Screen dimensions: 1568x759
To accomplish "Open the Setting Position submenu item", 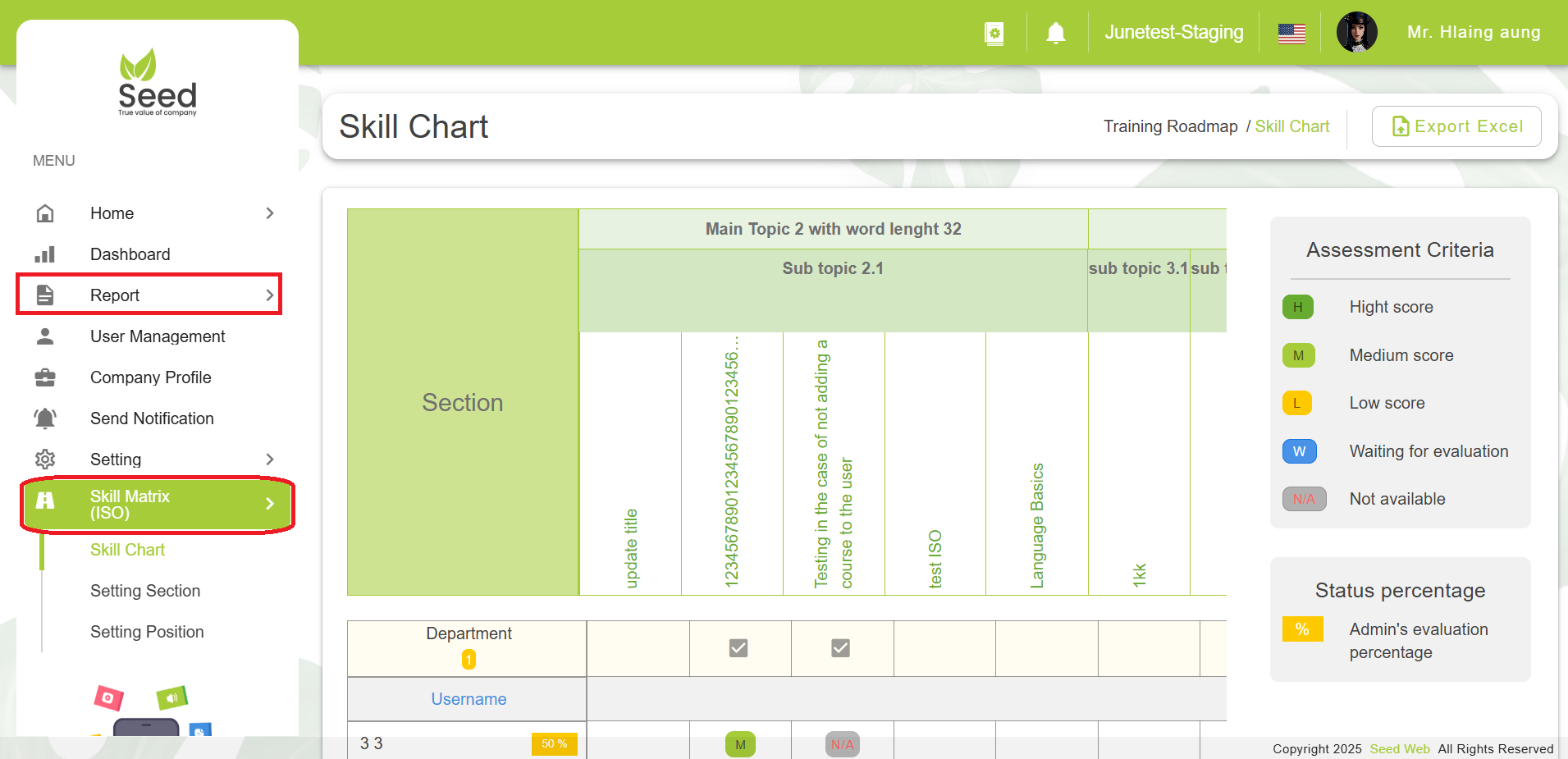I will 147,632.
